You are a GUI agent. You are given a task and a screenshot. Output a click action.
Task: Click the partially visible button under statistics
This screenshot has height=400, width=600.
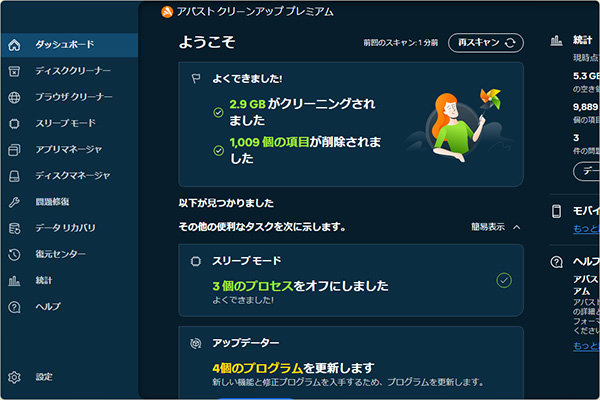[x=587, y=171]
